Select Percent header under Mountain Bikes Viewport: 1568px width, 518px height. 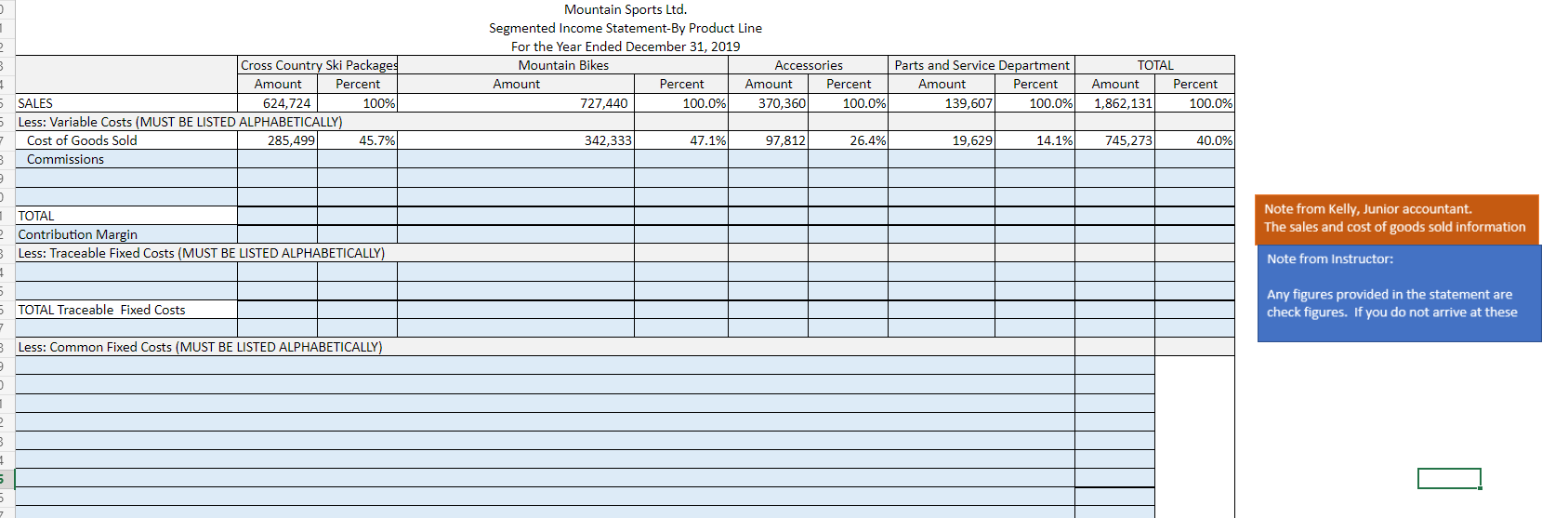(x=681, y=84)
